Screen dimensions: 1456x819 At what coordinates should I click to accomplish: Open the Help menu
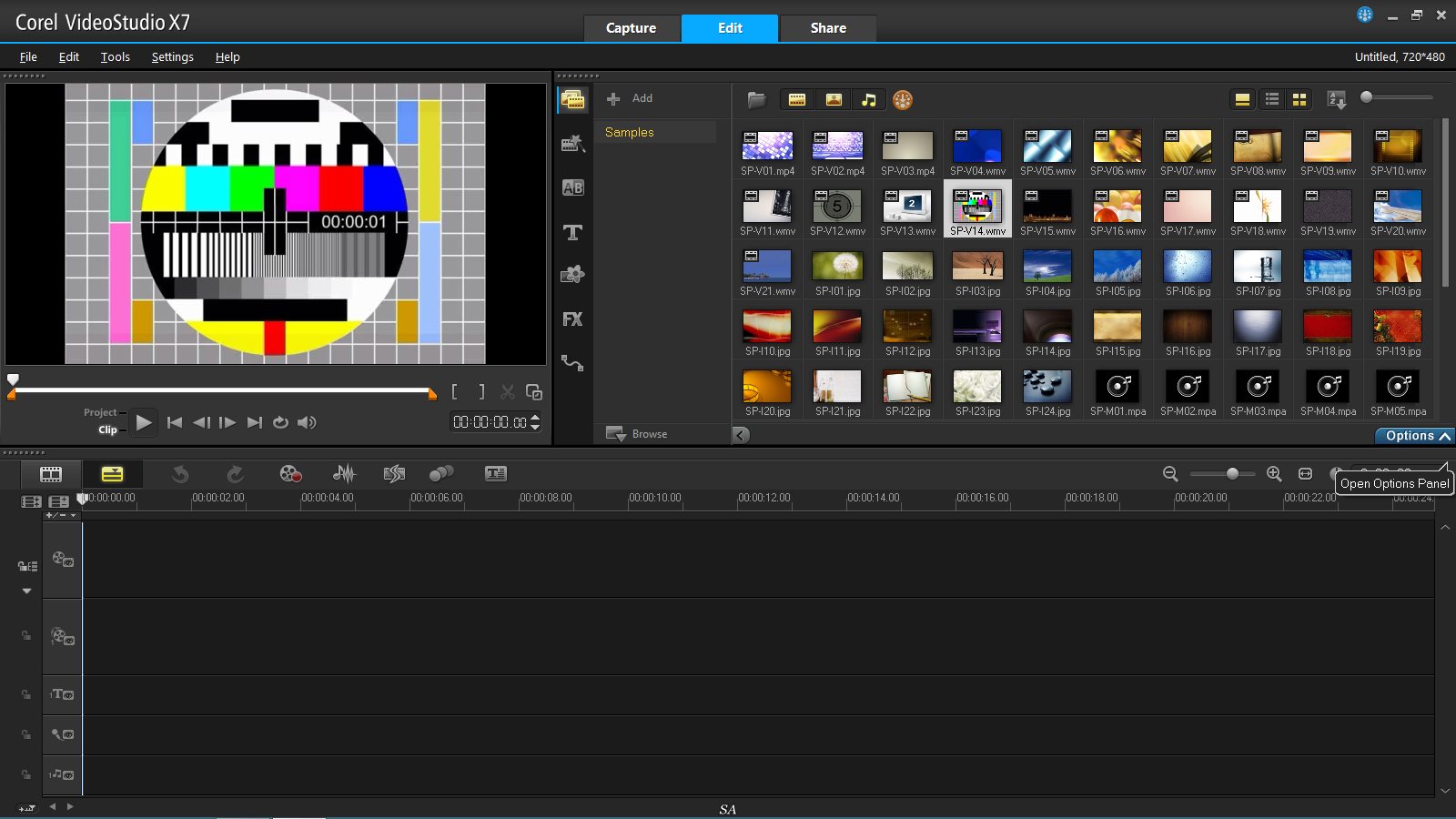(227, 56)
